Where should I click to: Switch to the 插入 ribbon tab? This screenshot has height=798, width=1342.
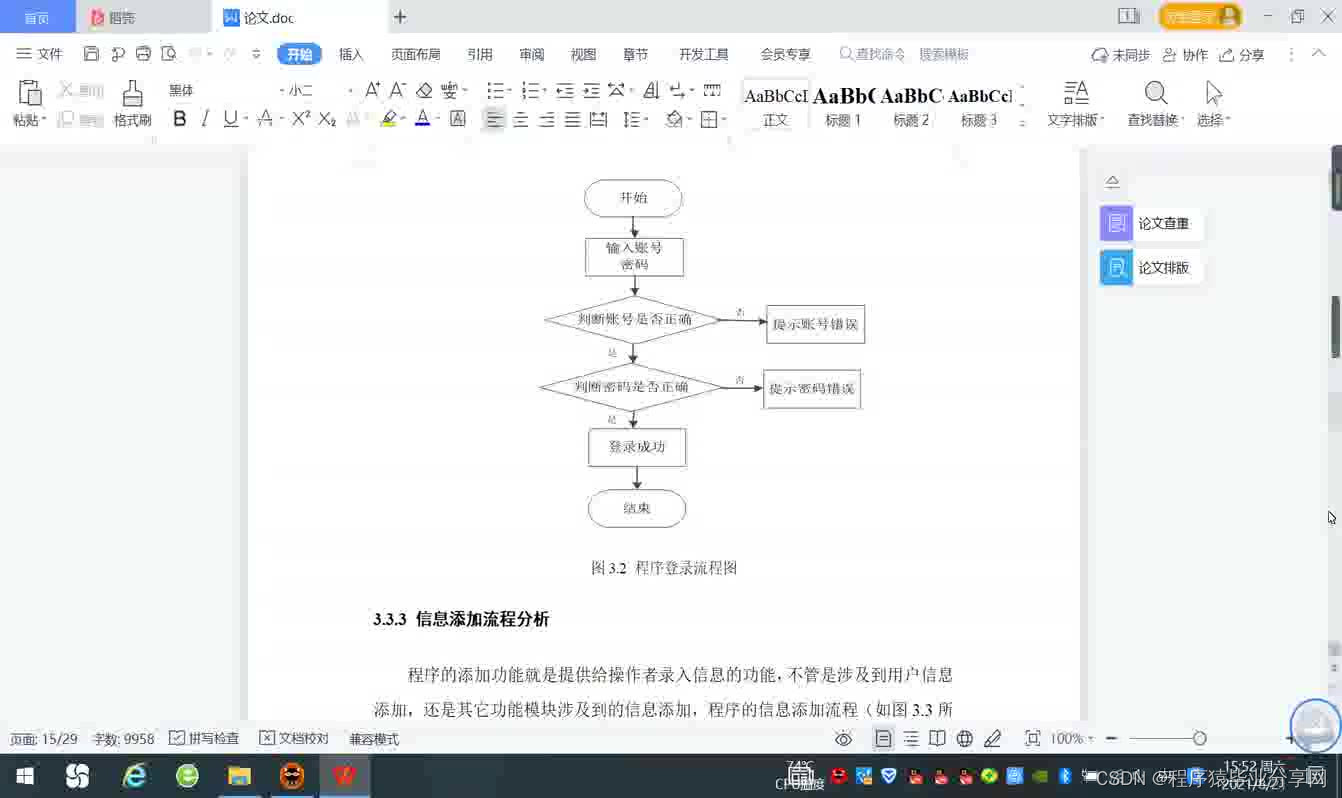(351, 54)
